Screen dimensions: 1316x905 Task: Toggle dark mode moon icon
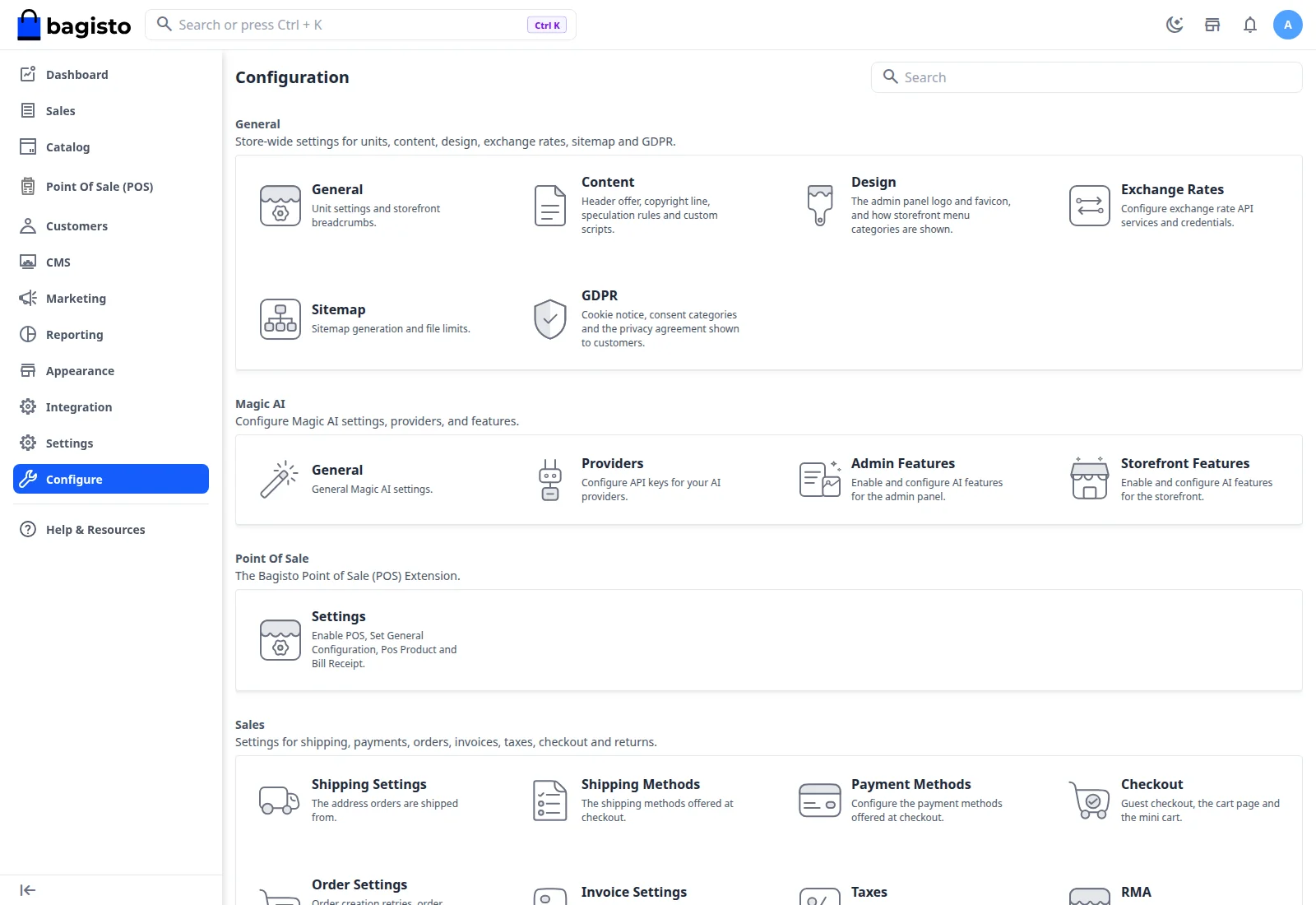point(1175,25)
